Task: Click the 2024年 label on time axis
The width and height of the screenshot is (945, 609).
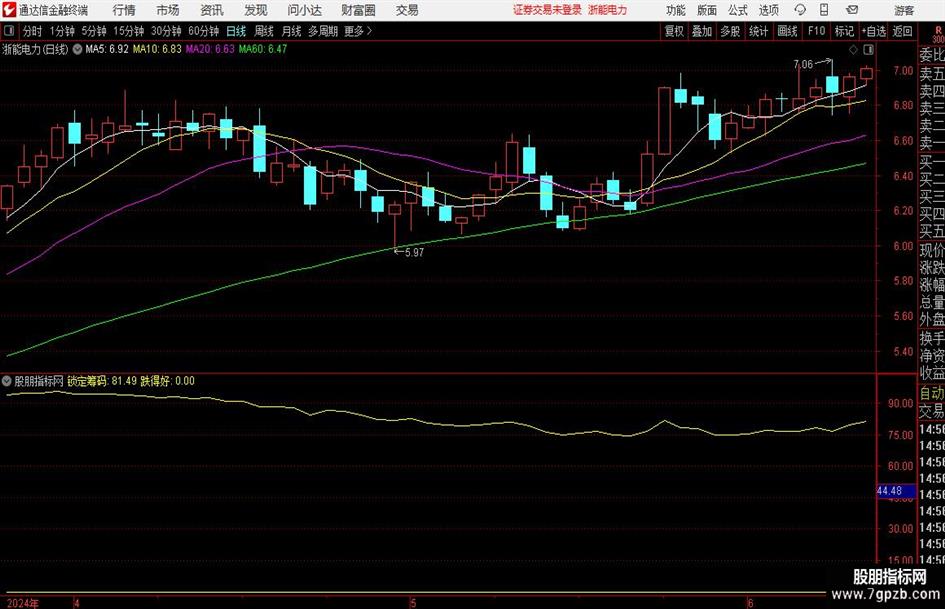Action: [22, 603]
